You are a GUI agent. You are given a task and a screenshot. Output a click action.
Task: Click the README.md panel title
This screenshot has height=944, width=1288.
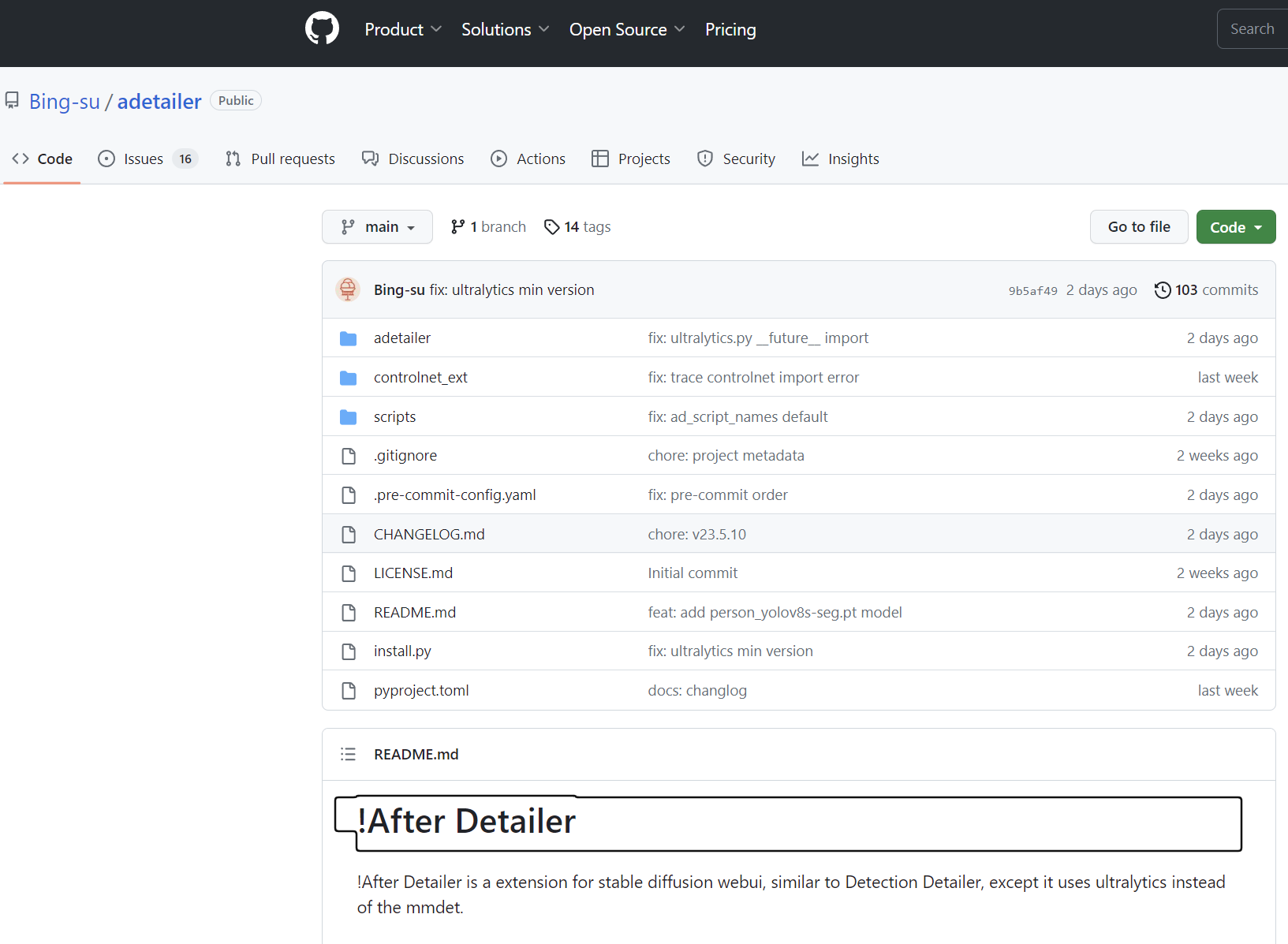416,754
